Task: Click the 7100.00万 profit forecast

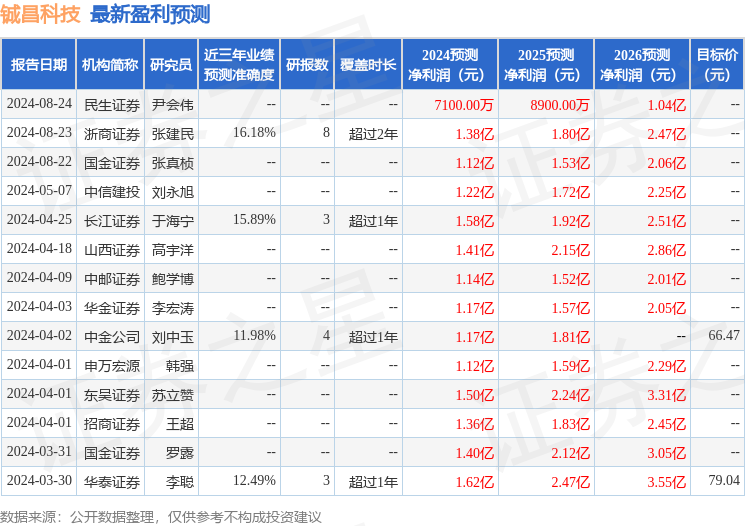Action: click(464, 105)
